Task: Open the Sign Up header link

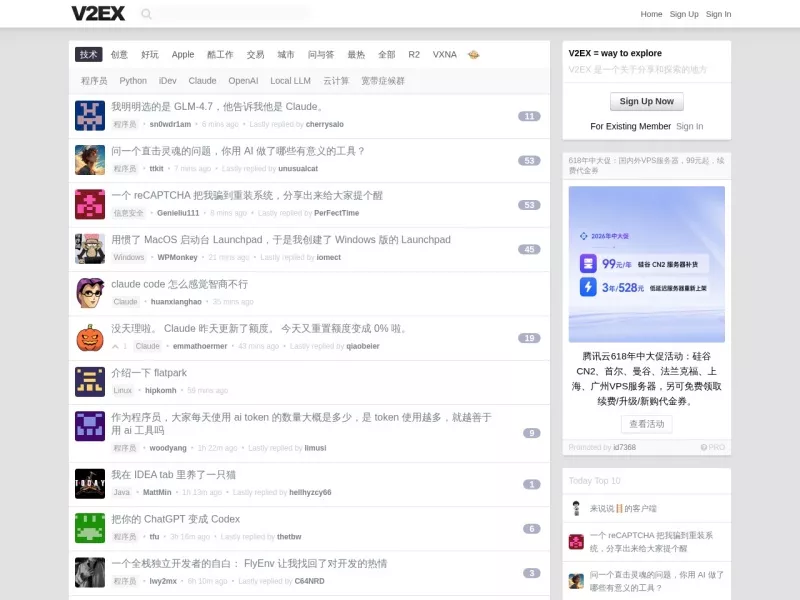Action: tap(684, 14)
